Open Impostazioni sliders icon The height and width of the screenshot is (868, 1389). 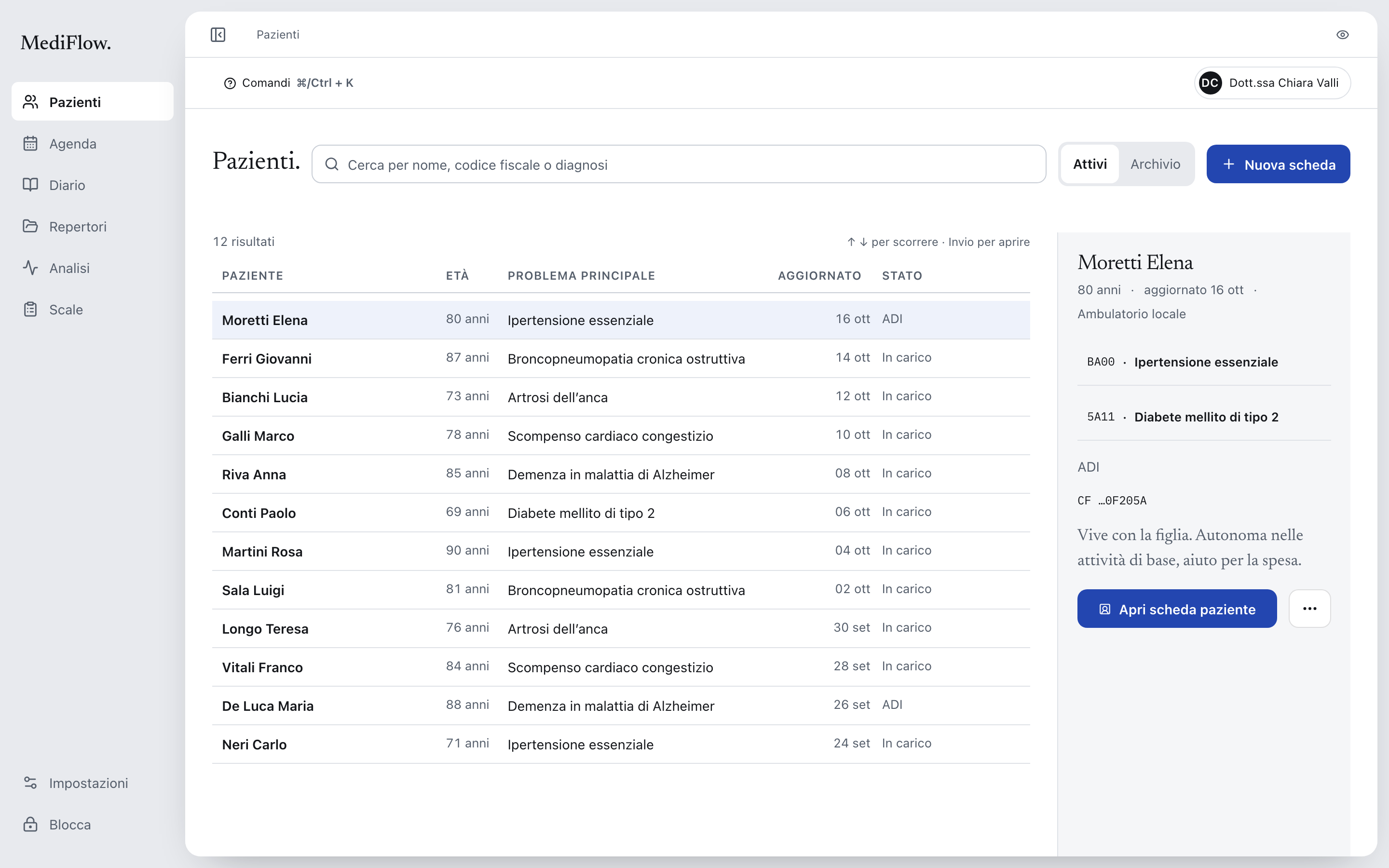coord(30,783)
